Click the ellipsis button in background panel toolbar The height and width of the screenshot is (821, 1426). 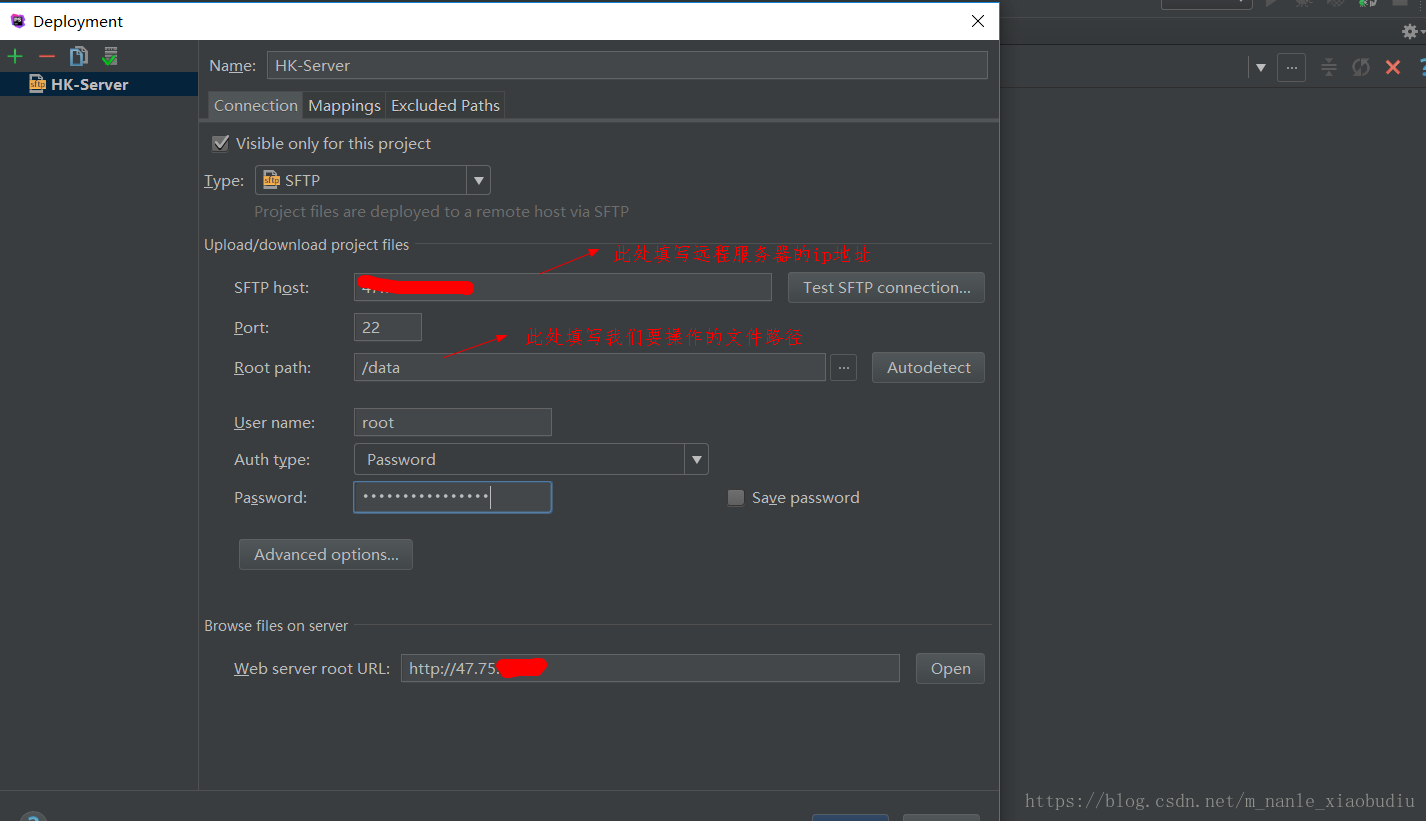tap(1291, 67)
